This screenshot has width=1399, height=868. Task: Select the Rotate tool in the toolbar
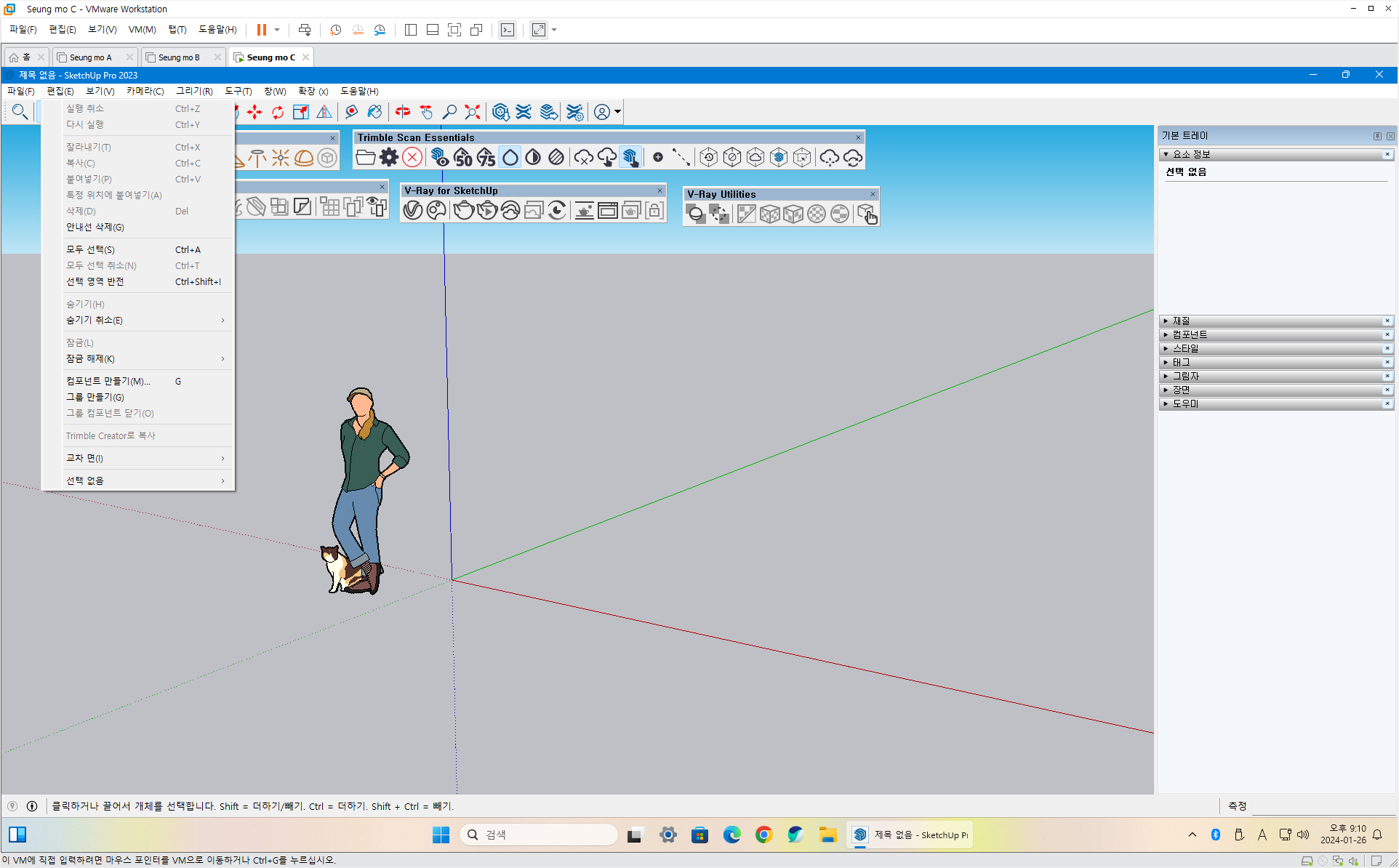pos(277,112)
